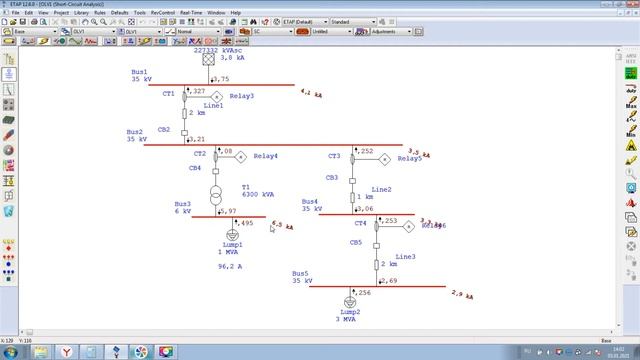
Task: Select the Relay3 element on diagram
Action: (217, 97)
